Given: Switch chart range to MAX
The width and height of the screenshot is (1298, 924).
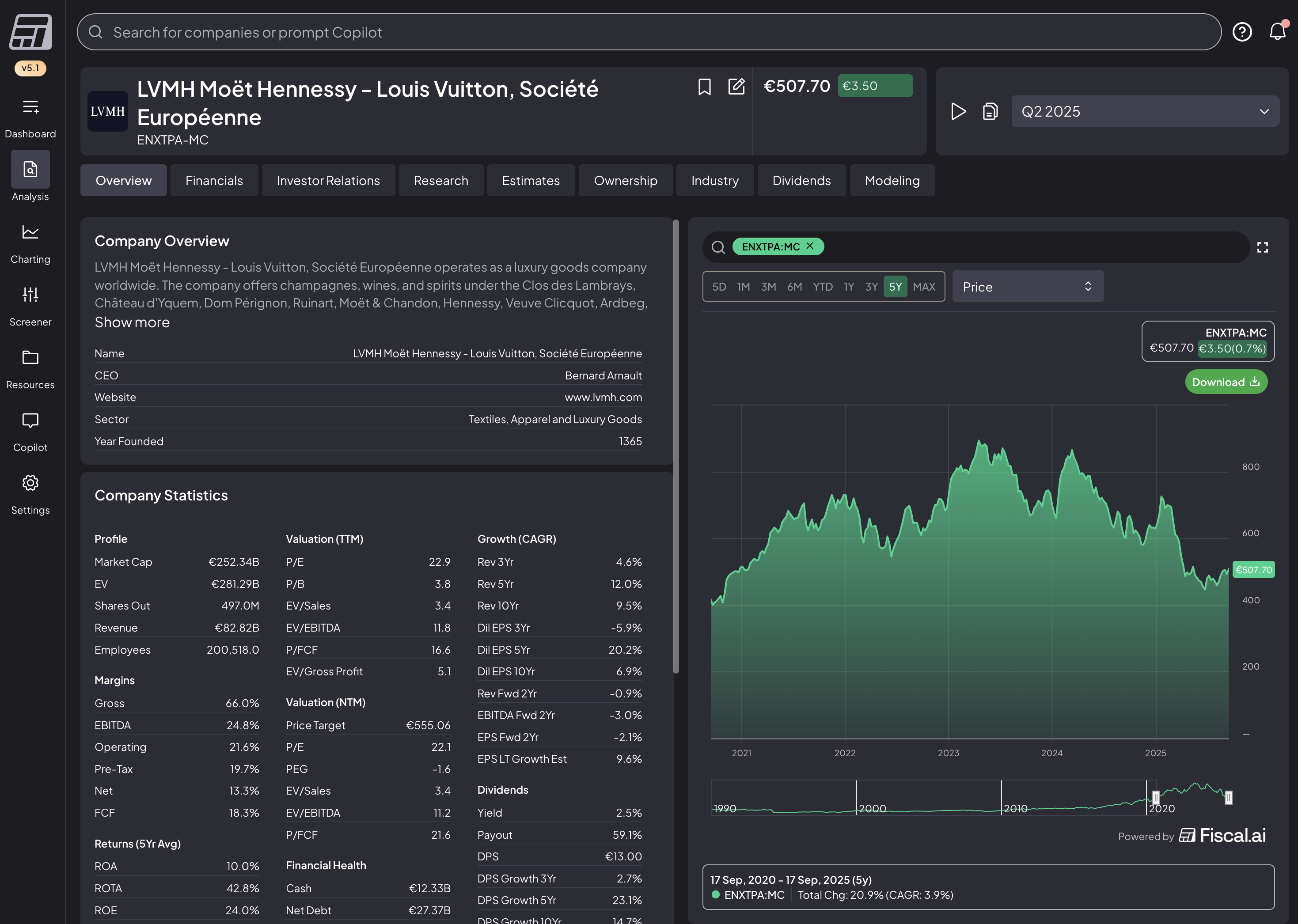Looking at the screenshot, I should tap(923, 287).
